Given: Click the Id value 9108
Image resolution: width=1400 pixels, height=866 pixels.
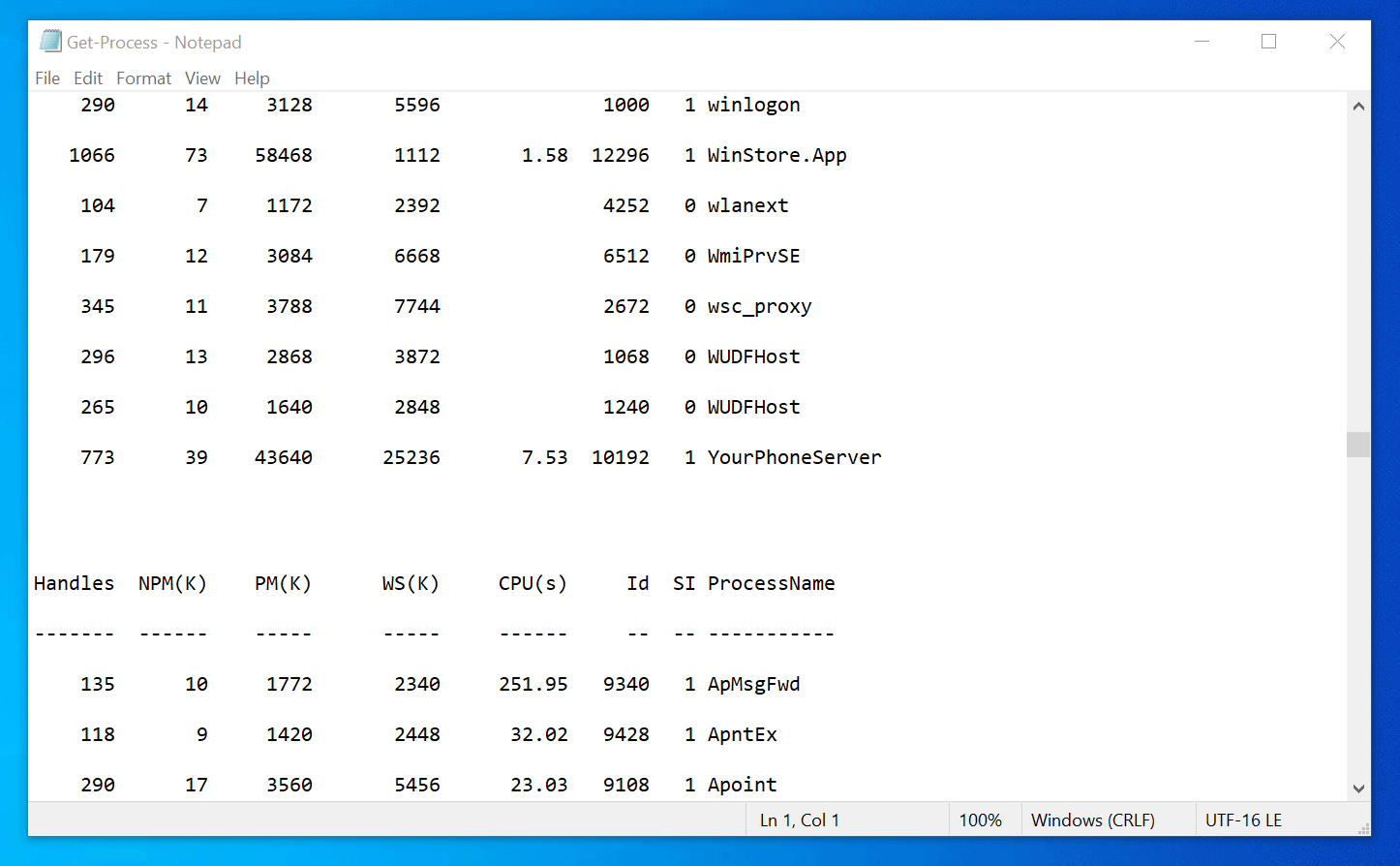Looking at the screenshot, I should coord(626,785).
